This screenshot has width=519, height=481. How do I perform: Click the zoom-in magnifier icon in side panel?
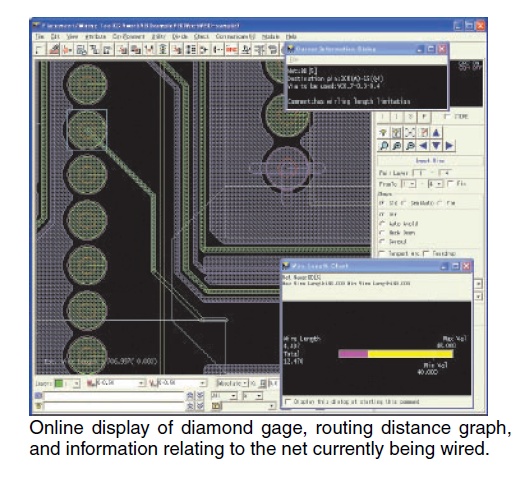[384, 146]
